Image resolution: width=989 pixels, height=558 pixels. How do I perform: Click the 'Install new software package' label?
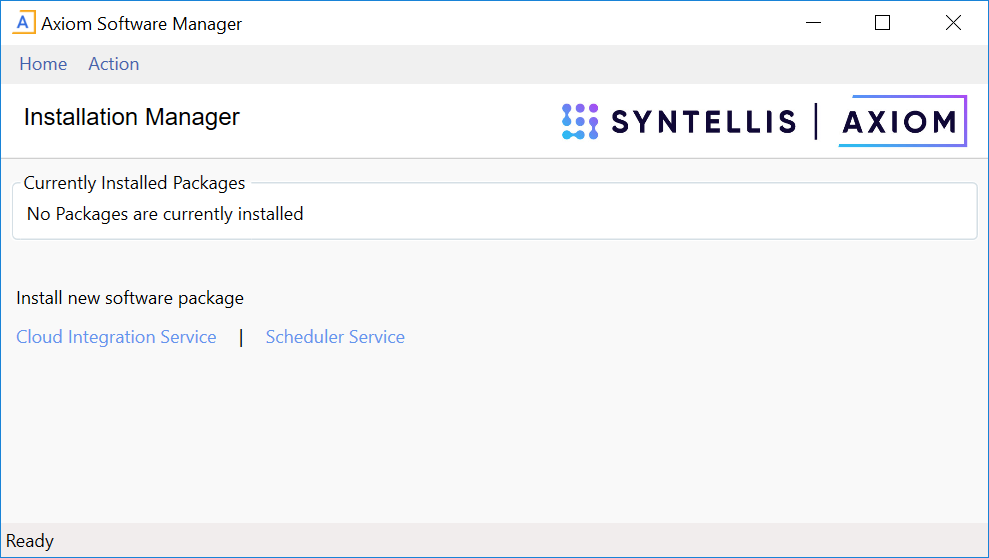tap(130, 298)
